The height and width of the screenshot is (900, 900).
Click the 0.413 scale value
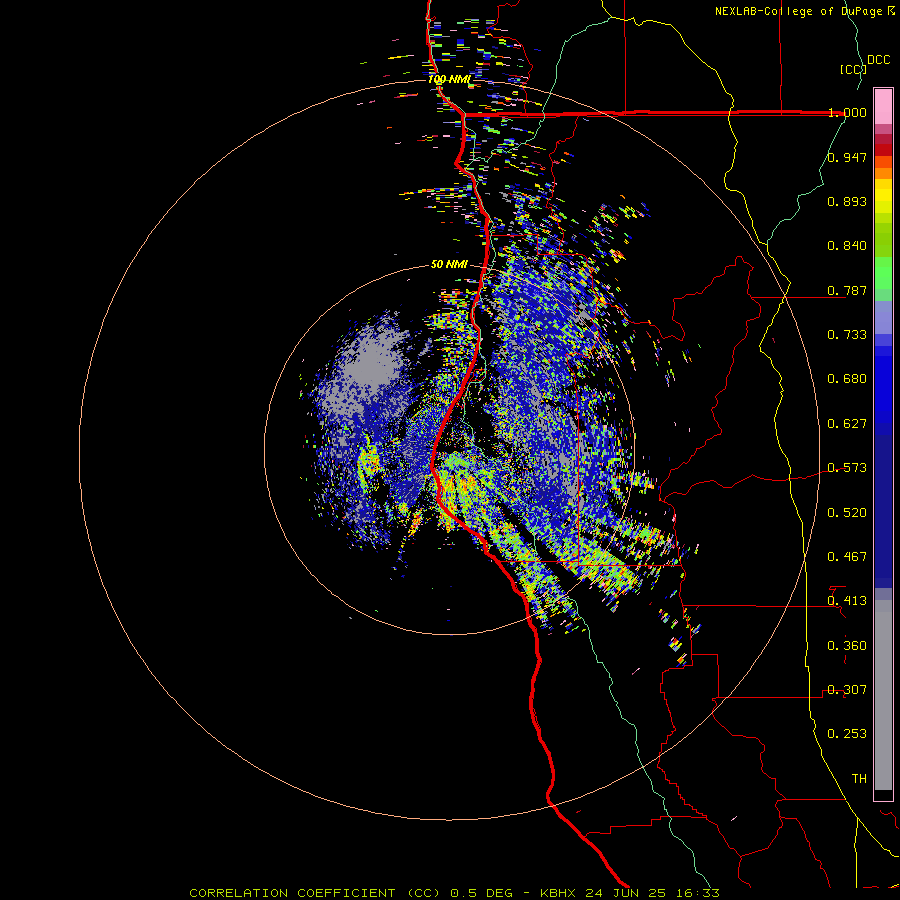coord(847,601)
